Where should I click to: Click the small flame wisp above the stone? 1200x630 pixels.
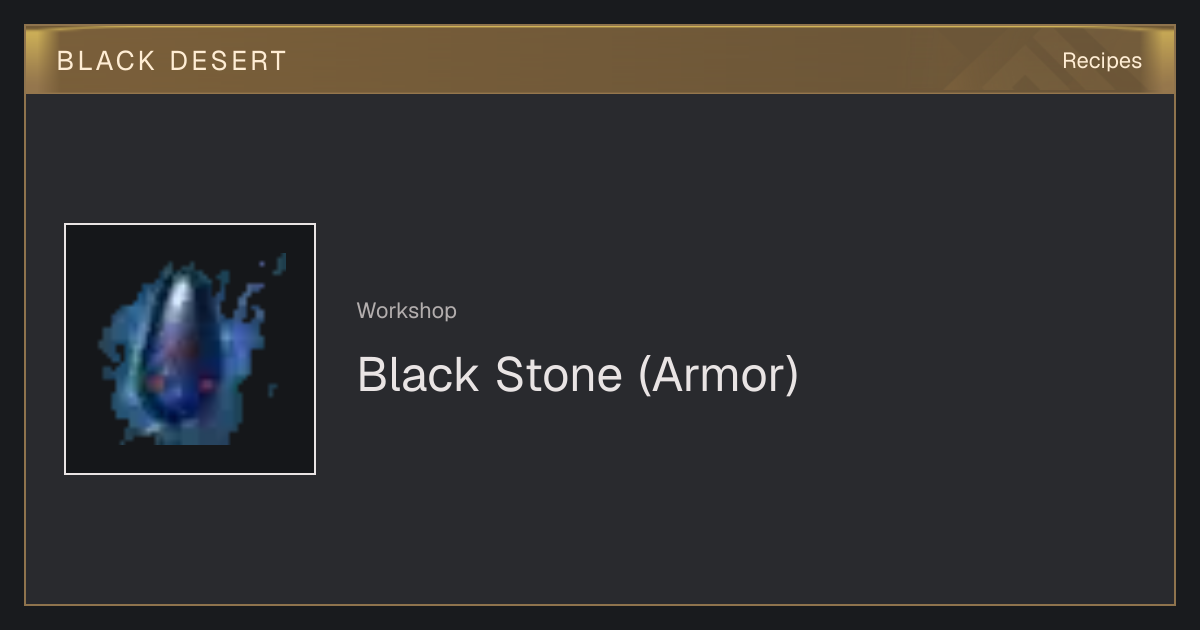[x=278, y=264]
